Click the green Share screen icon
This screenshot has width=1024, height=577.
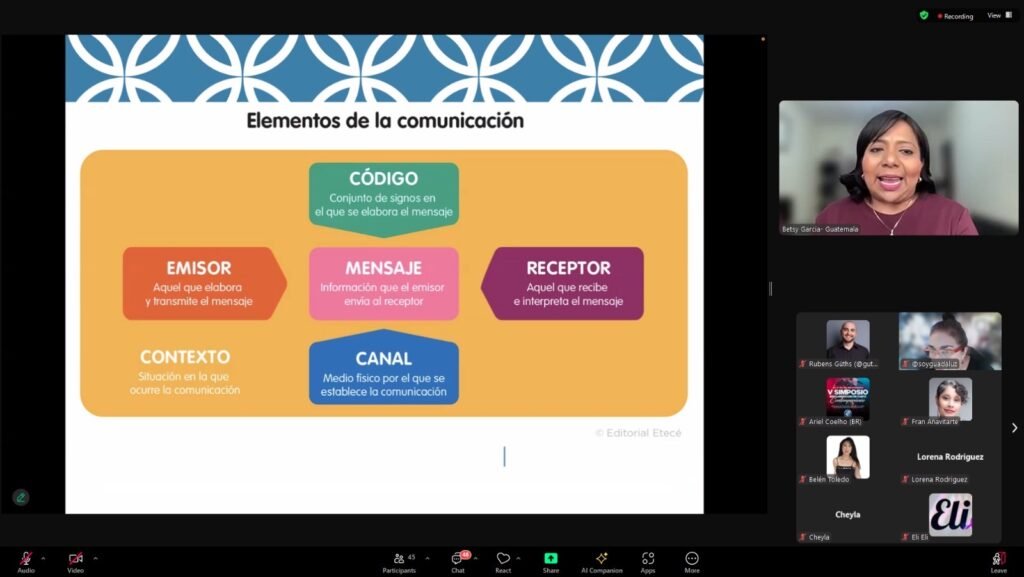[551, 558]
